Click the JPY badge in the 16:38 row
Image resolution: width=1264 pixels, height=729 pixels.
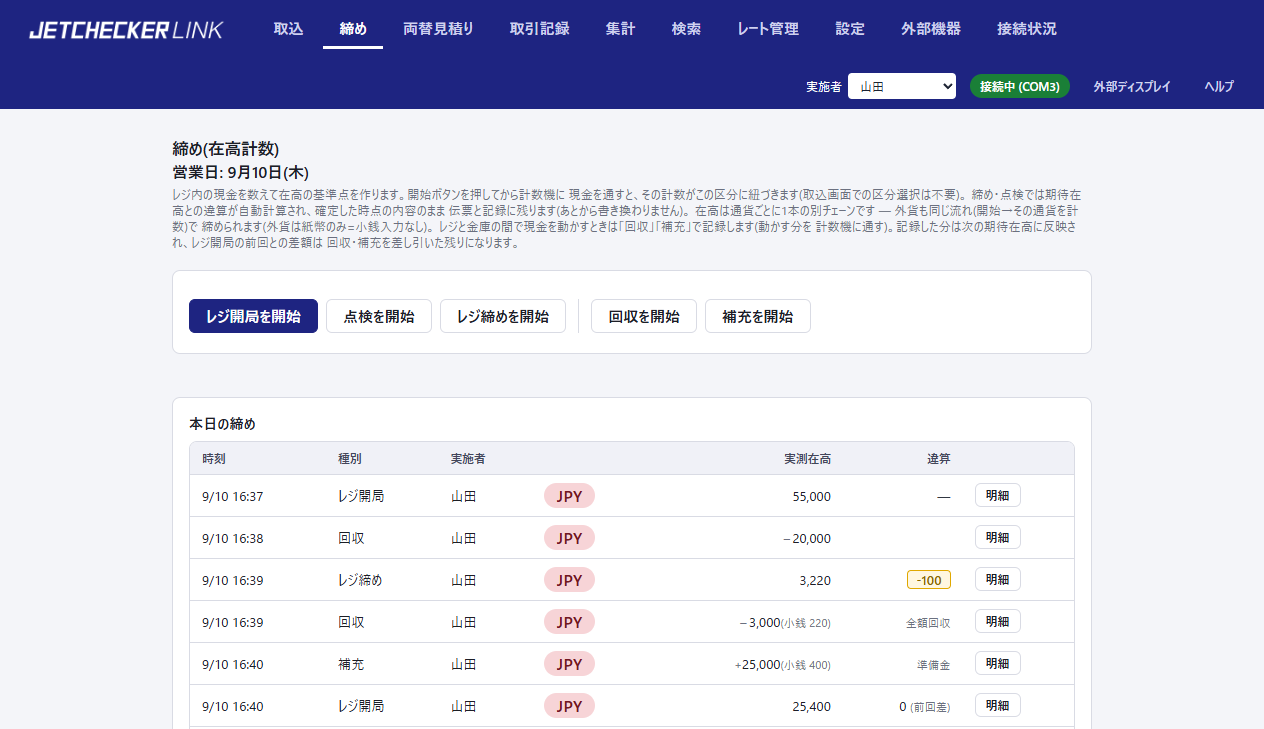tap(569, 538)
